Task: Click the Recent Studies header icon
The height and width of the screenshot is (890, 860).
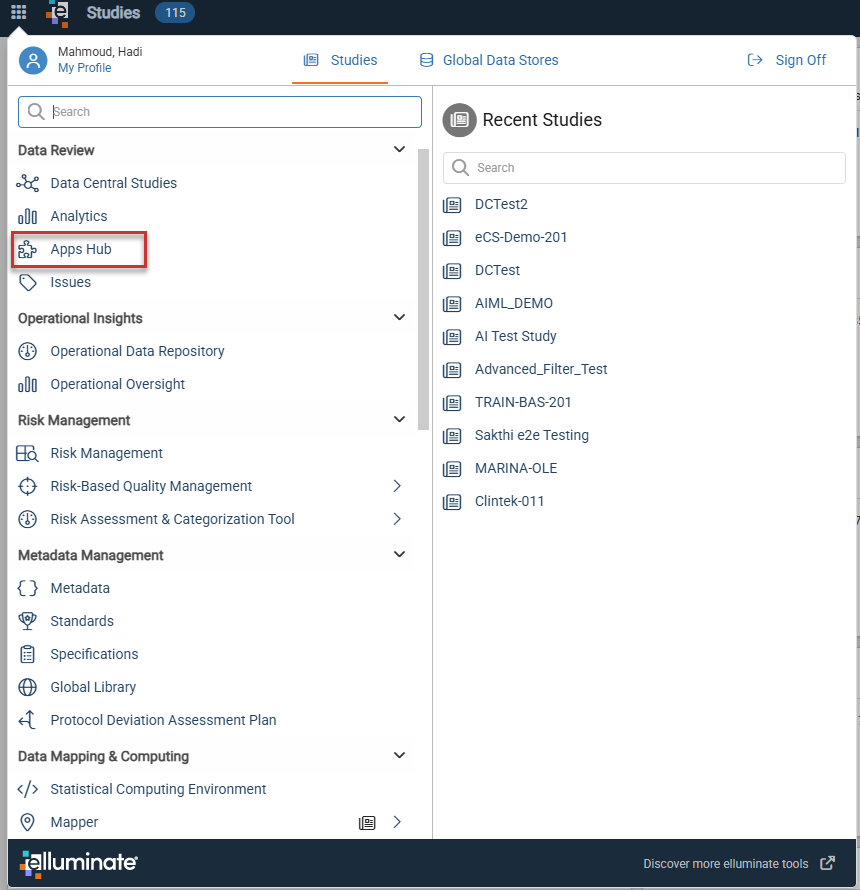Action: pyautogui.click(x=459, y=120)
